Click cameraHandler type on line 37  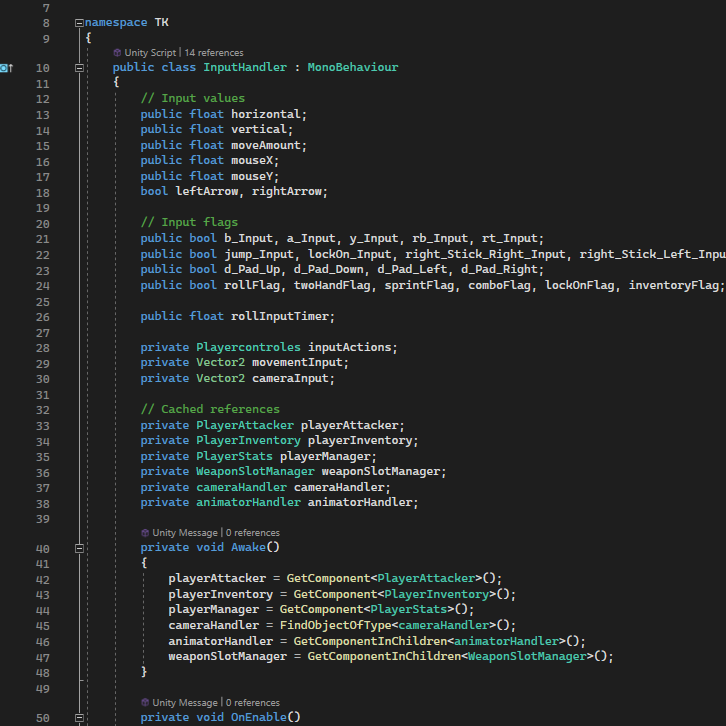click(x=242, y=487)
